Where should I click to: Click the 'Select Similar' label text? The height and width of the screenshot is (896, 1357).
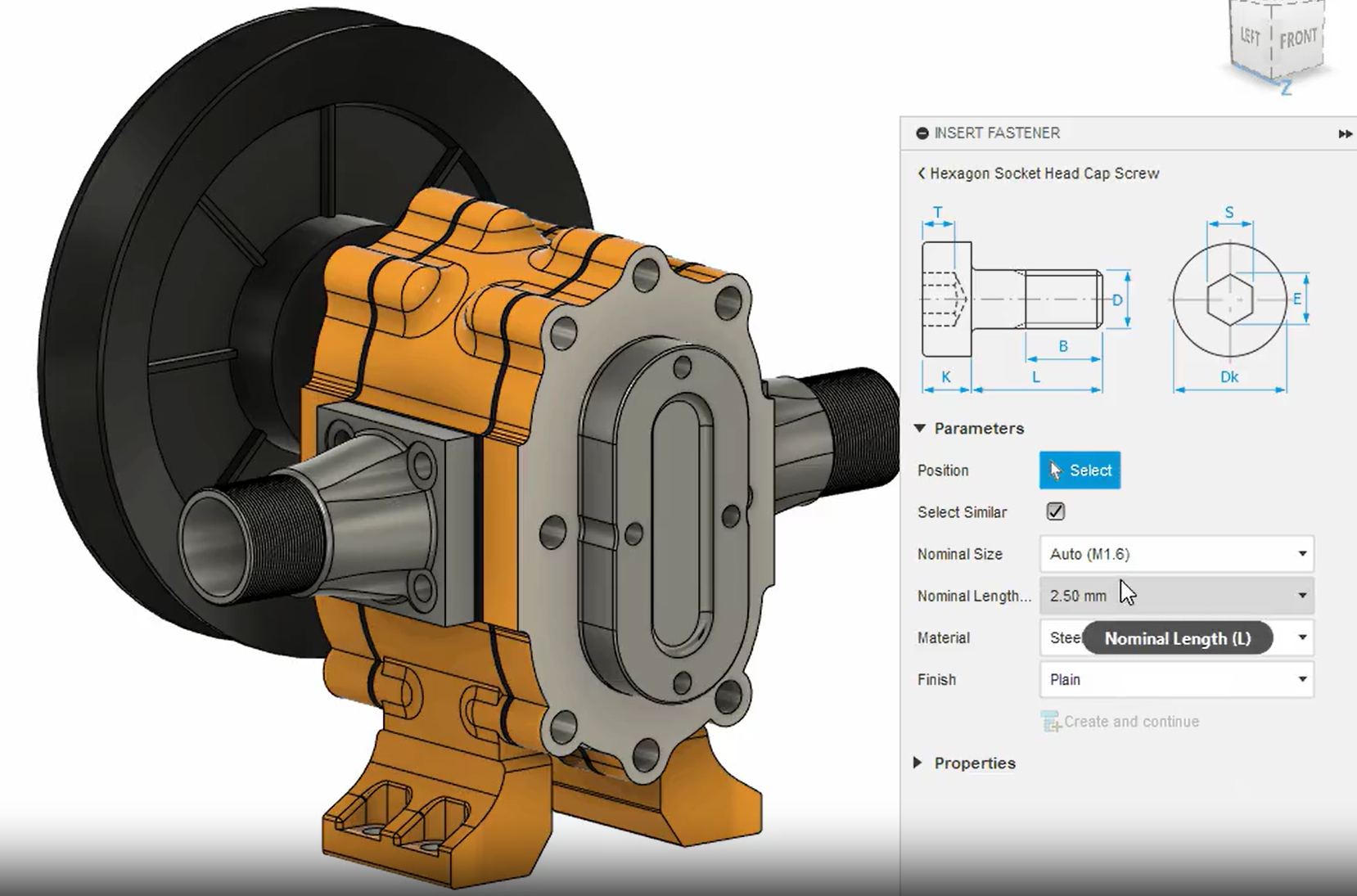(962, 512)
